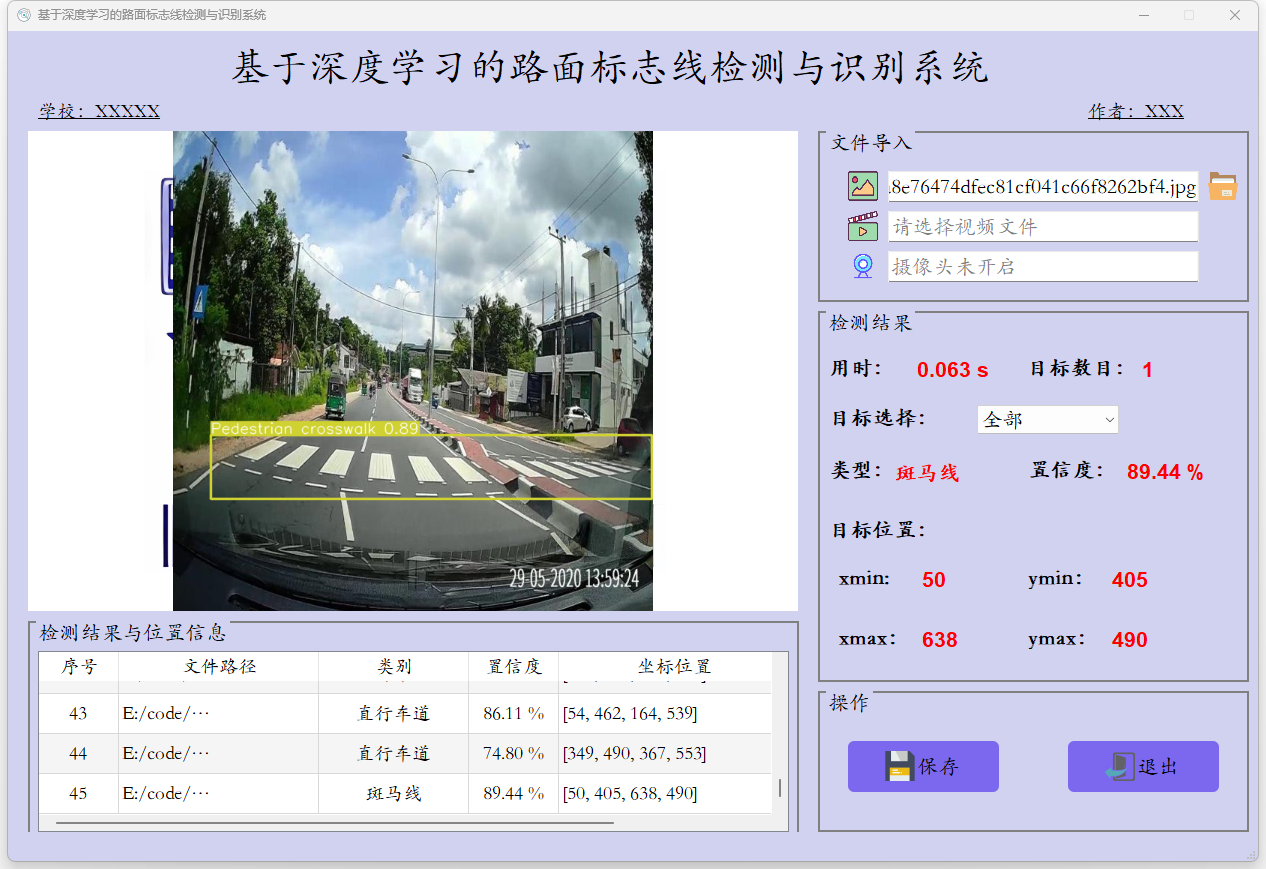1266x869 pixels.
Task: Select table row number 45
Action: click(x=405, y=793)
